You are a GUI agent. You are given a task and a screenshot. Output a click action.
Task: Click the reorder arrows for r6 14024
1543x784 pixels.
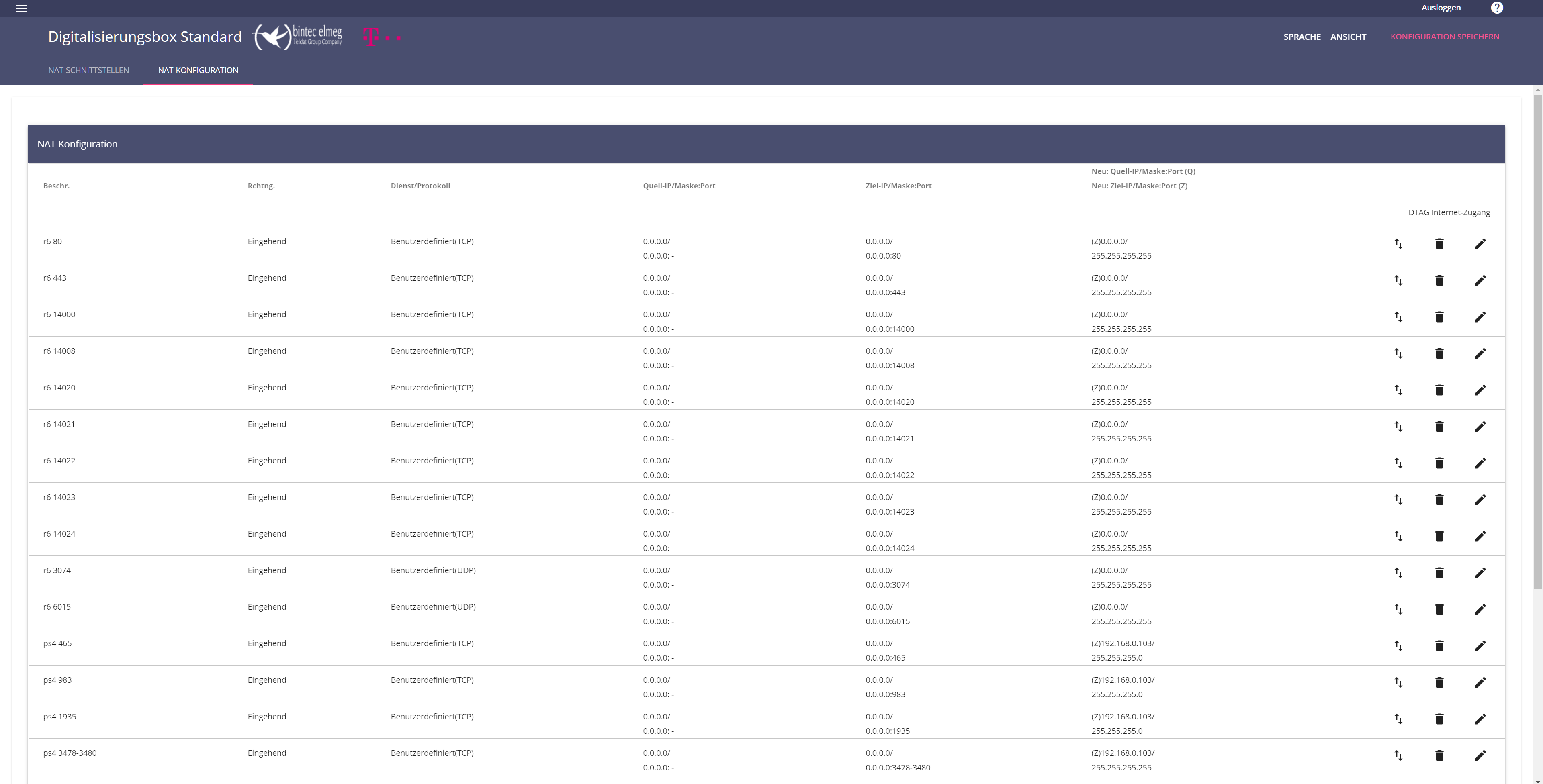point(1398,536)
